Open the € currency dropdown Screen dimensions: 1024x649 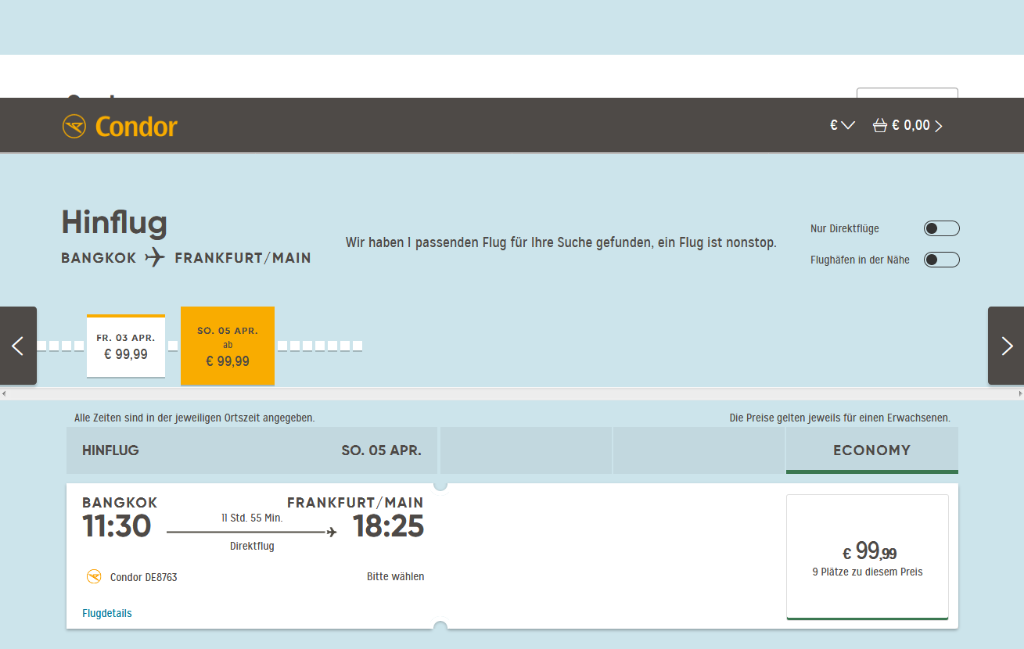click(x=842, y=126)
